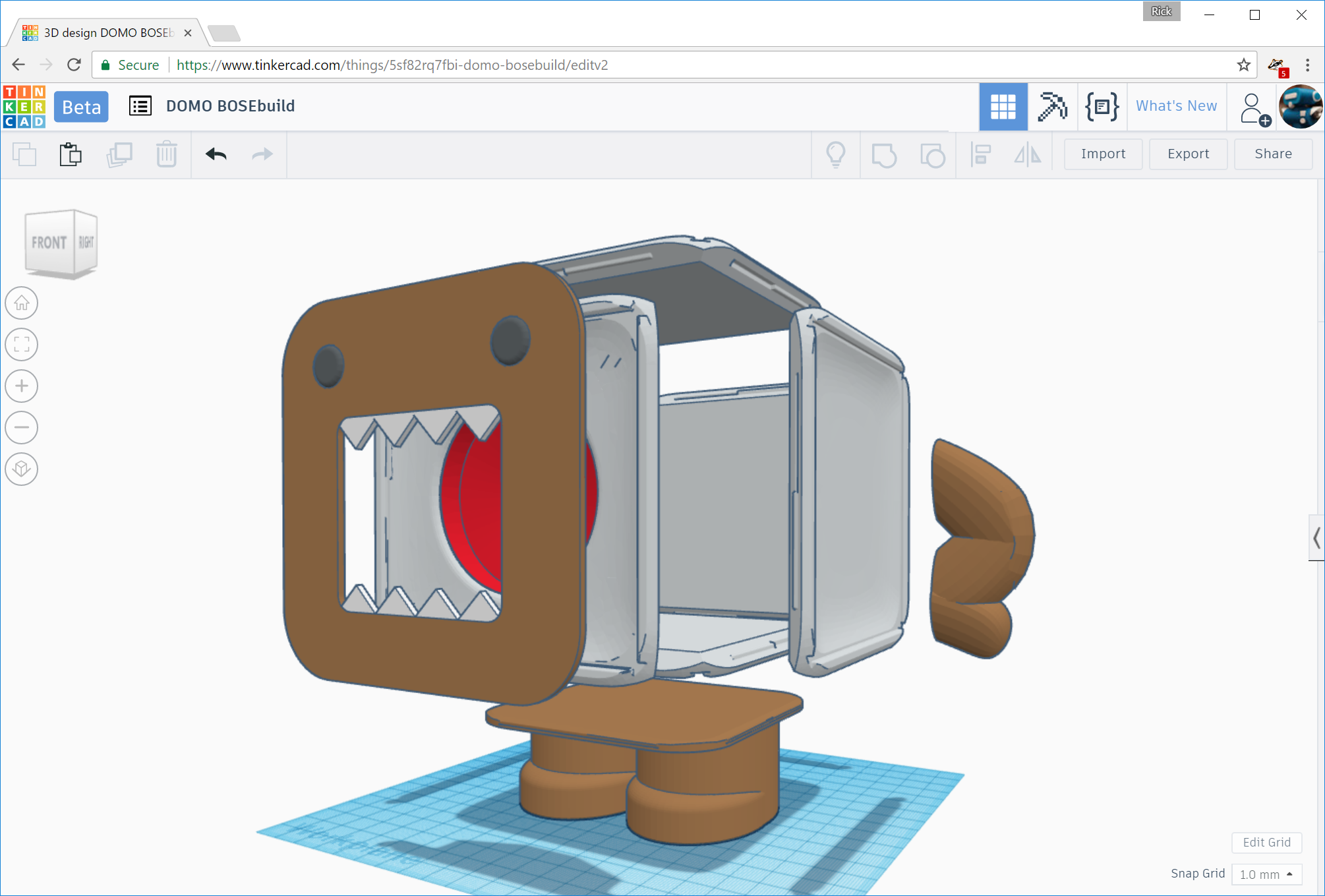Click Edit Grid
Viewport: 1325px width, 896px height.
(1266, 843)
